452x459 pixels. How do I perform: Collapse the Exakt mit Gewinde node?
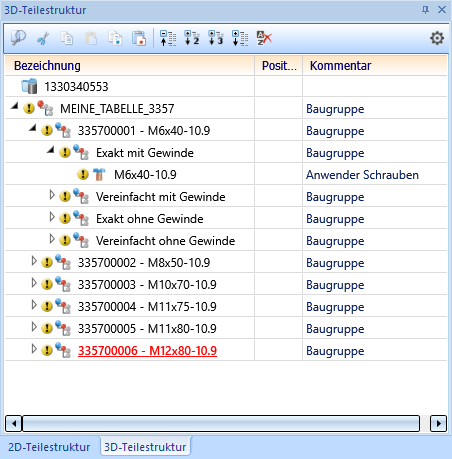pos(50,150)
